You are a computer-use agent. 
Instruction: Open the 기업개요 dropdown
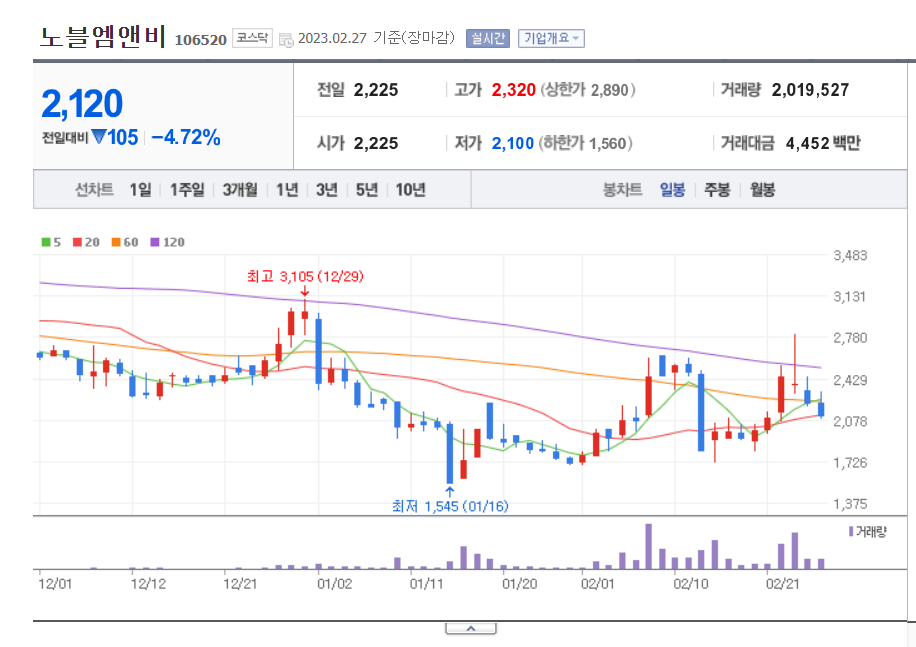pos(551,39)
